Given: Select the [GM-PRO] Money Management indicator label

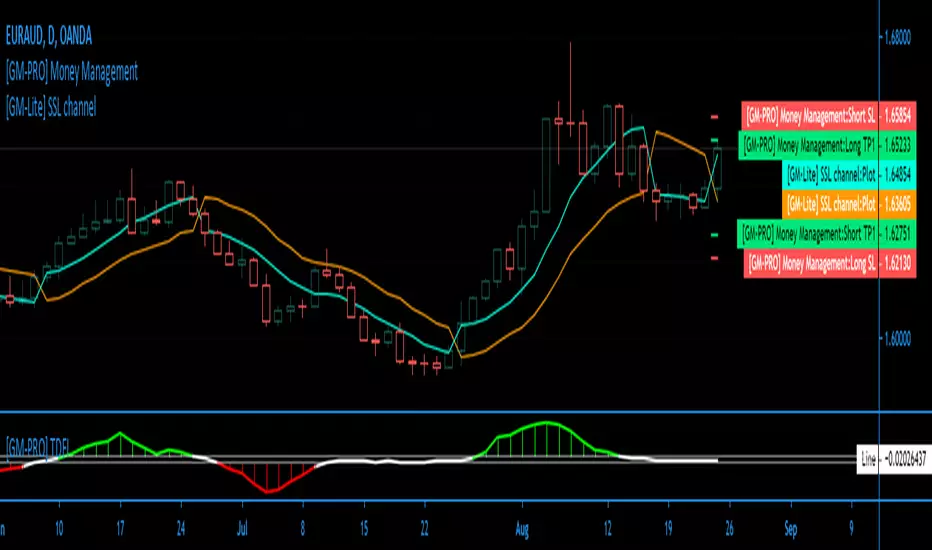Looking at the screenshot, I should [x=71, y=72].
